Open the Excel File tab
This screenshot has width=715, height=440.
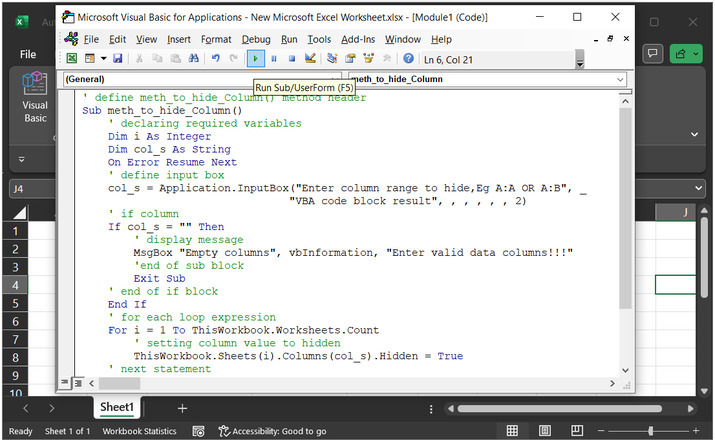[x=28, y=54]
